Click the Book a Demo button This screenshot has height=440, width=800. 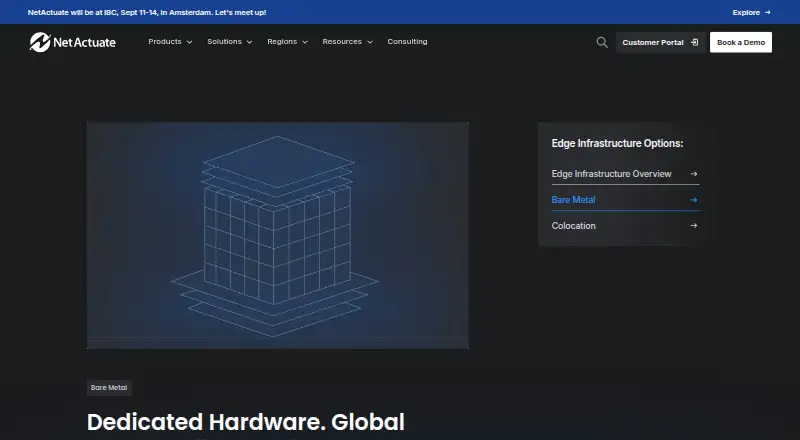click(741, 42)
